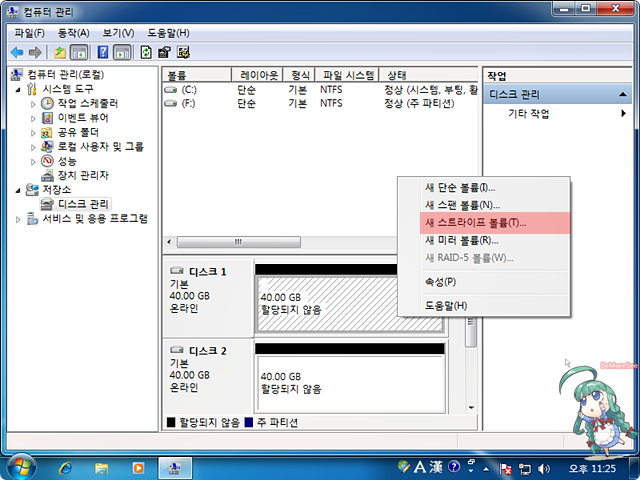This screenshot has height=480, width=640.
Task: Expand the 서비스 및 응용 프로그램 node
Action: coord(19,218)
